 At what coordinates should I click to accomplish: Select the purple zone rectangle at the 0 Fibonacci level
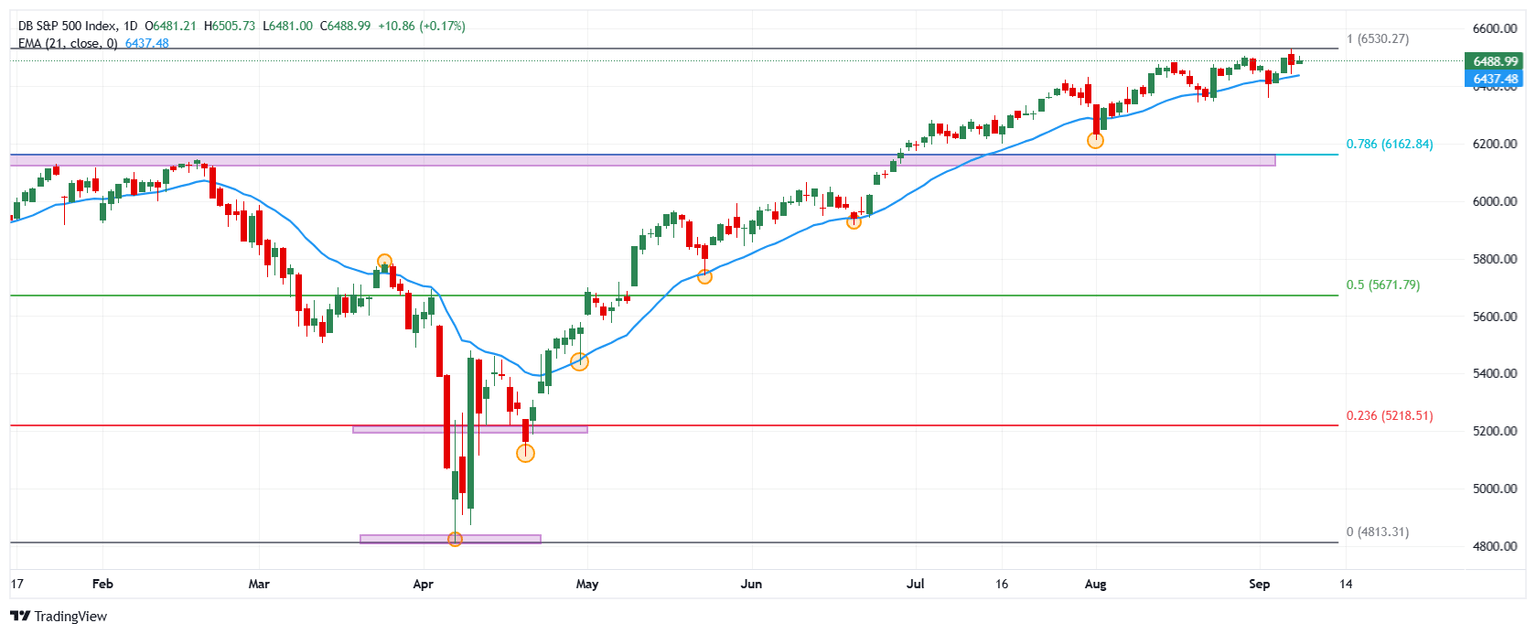point(450,539)
